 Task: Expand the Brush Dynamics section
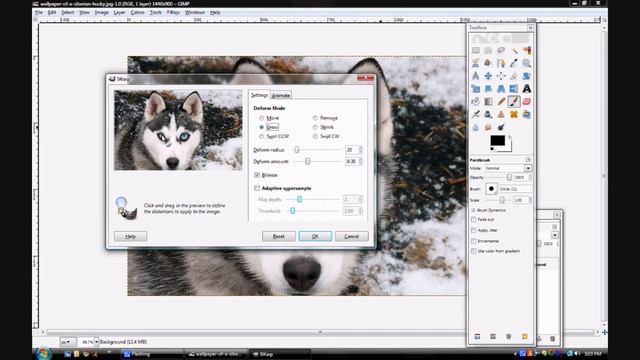pos(473,210)
